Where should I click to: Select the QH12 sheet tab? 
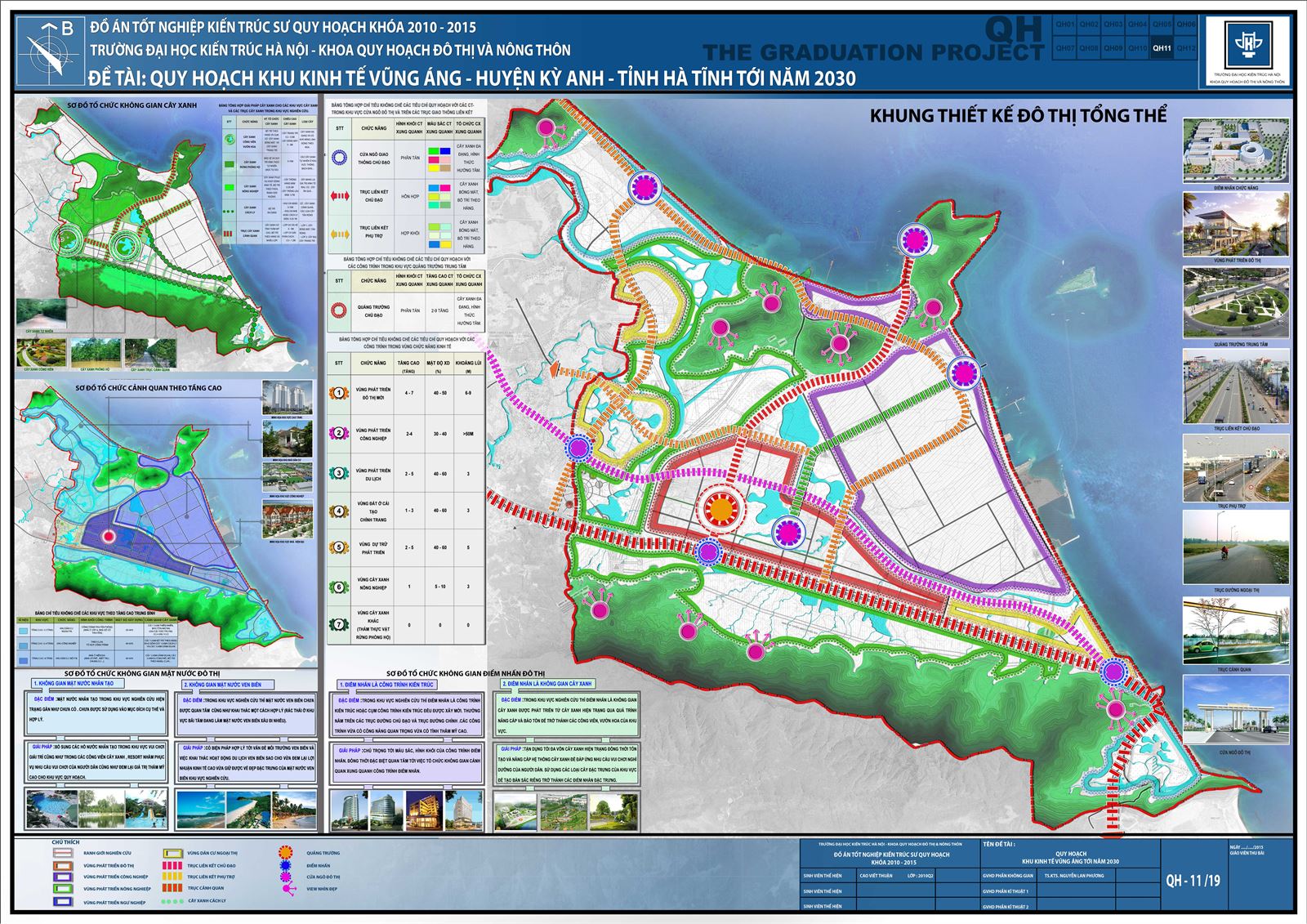pyautogui.click(x=1186, y=48)
